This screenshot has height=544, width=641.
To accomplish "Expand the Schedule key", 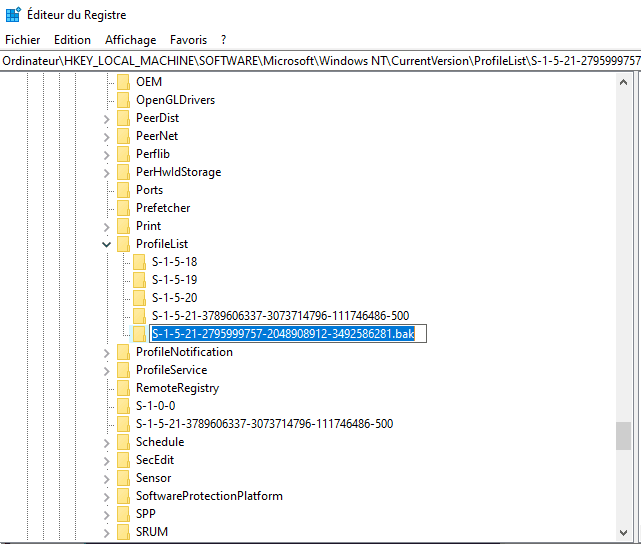I will tap(107, 443).
